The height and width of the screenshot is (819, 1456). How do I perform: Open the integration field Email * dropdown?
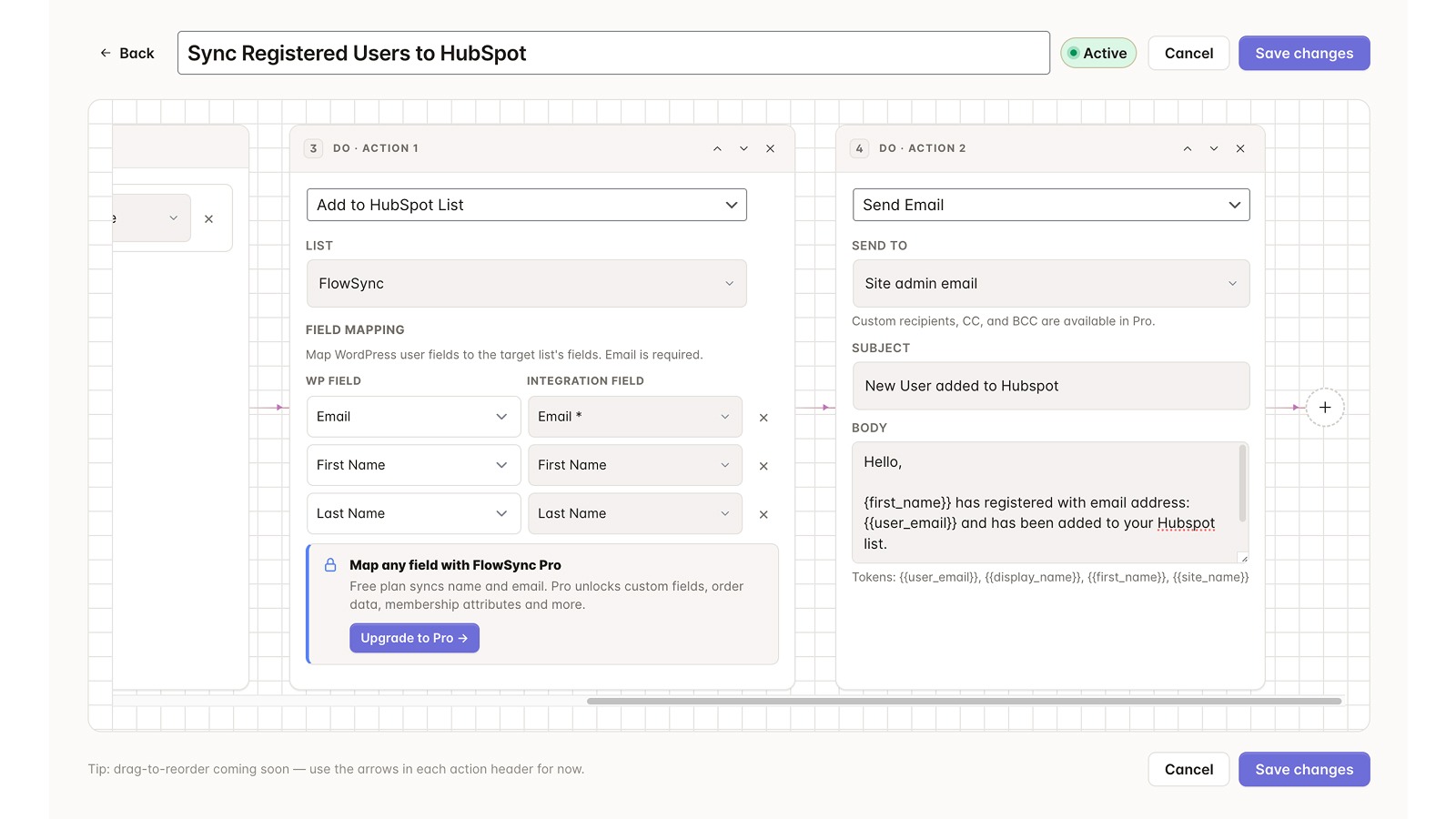coord(635,417)
